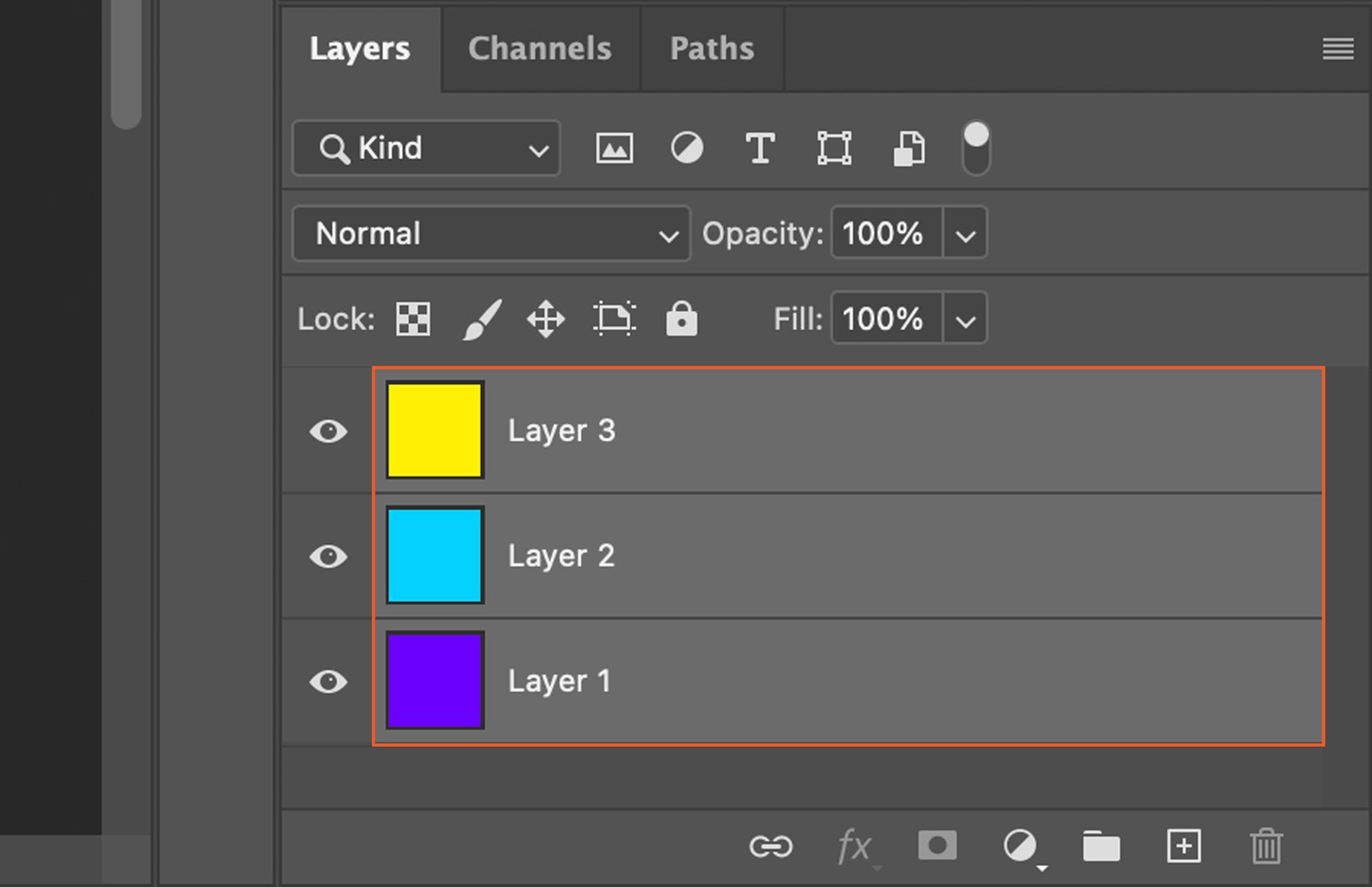Click the pixel layer filter icon
Screen dimensions: 1372x887
614,148
